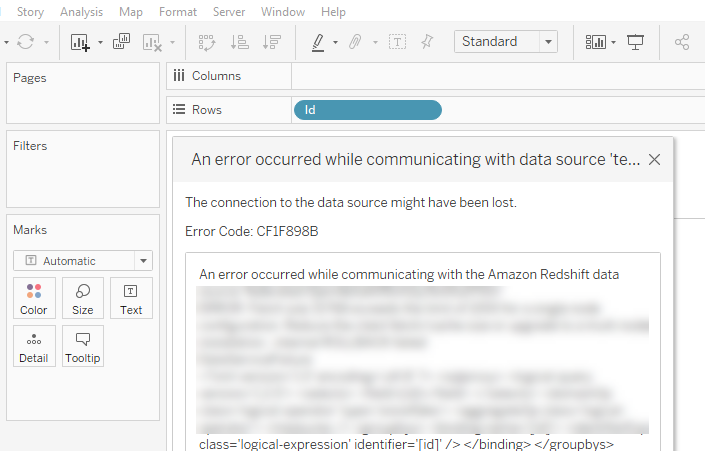The image size is (705, 451).
Task: Click the Filters shelf label
Action: pyautogui.click(x=30, y=146)
